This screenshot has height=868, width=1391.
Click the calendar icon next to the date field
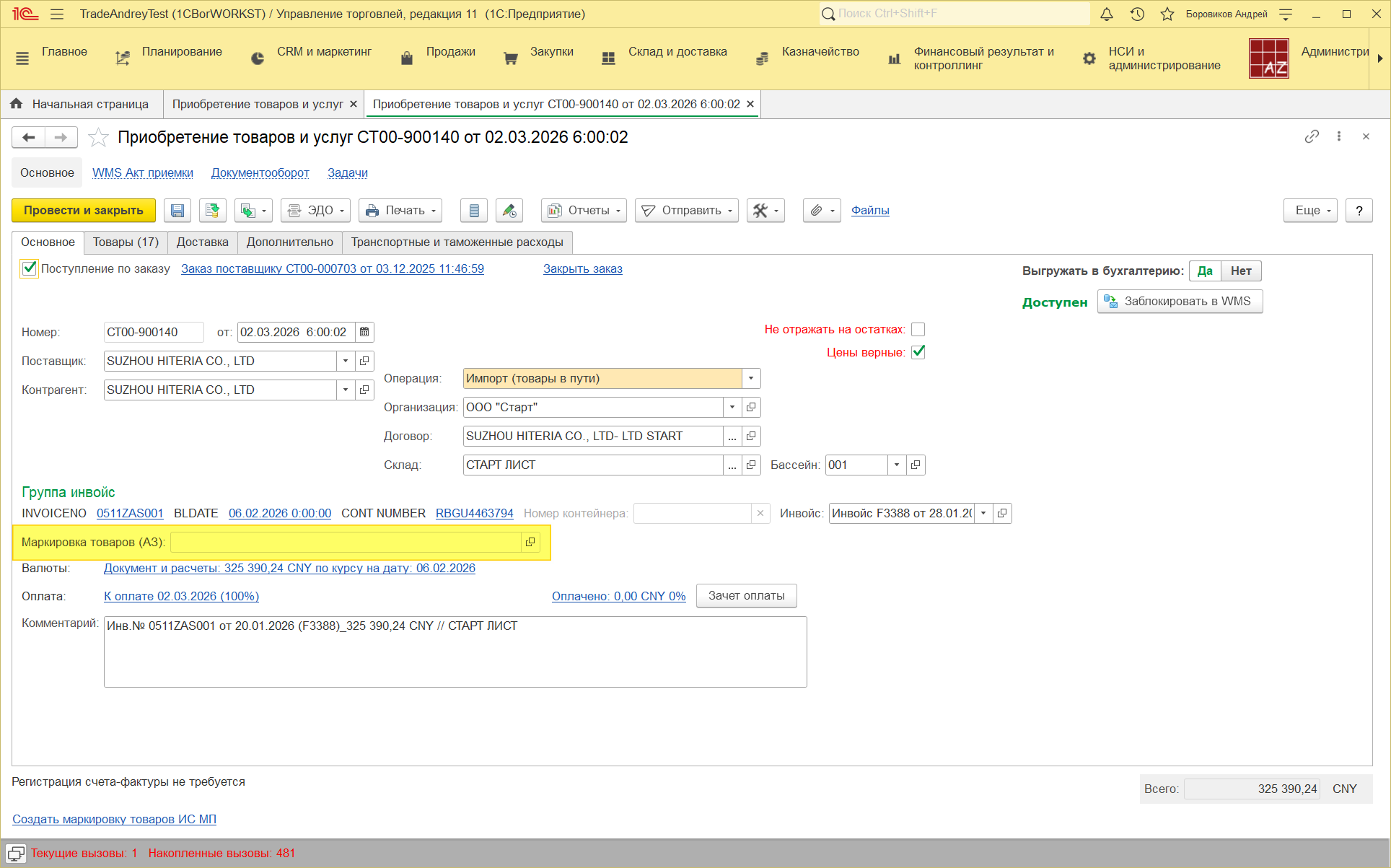click(x=364, y=332)
